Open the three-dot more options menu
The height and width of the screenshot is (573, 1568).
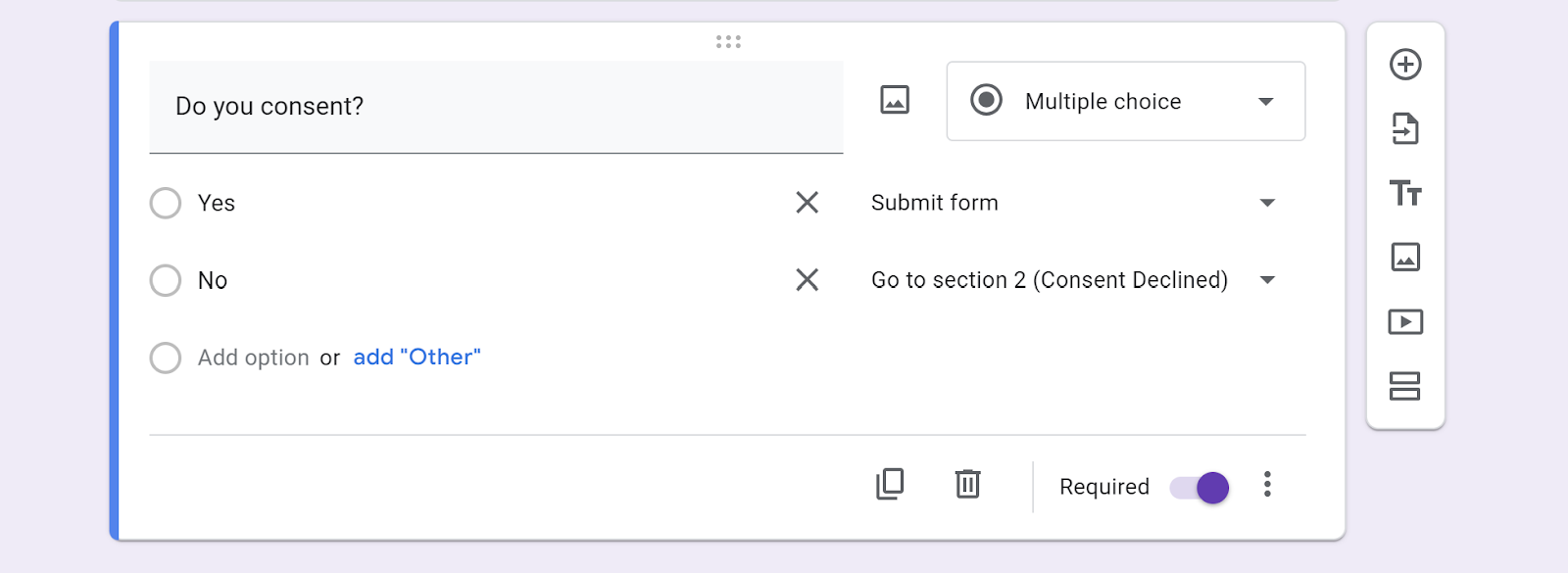click(x=1267, y=485)
